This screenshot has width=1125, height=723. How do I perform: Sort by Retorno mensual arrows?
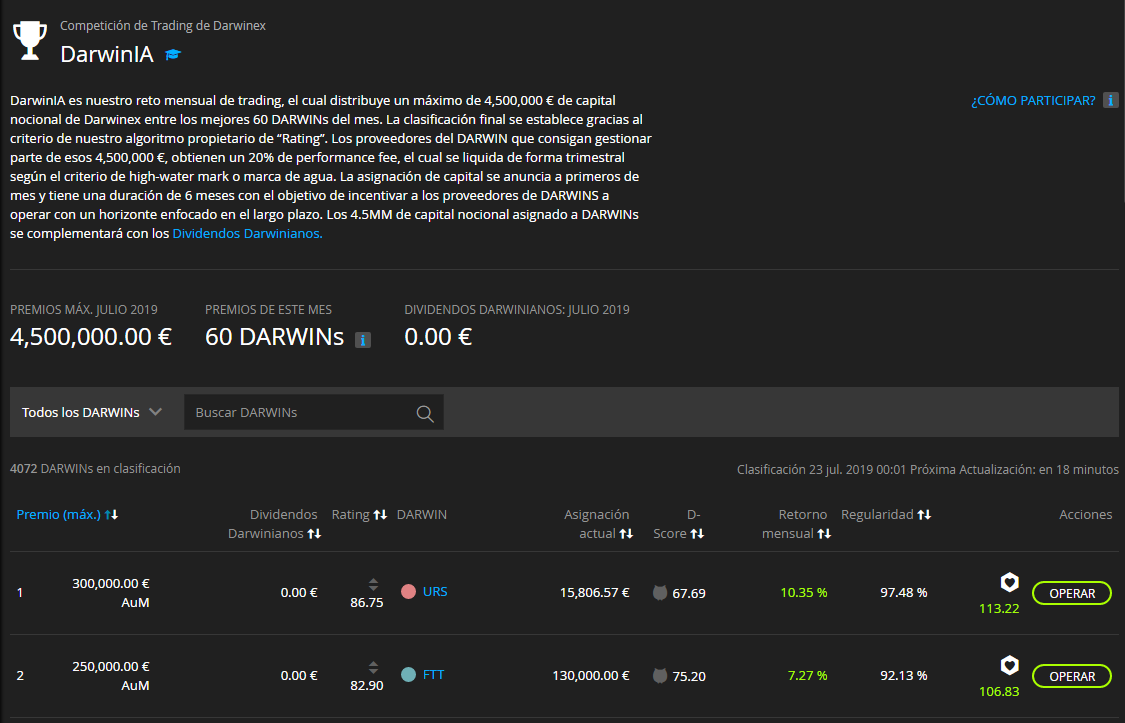pyautogui.click(x=824, y=534)
